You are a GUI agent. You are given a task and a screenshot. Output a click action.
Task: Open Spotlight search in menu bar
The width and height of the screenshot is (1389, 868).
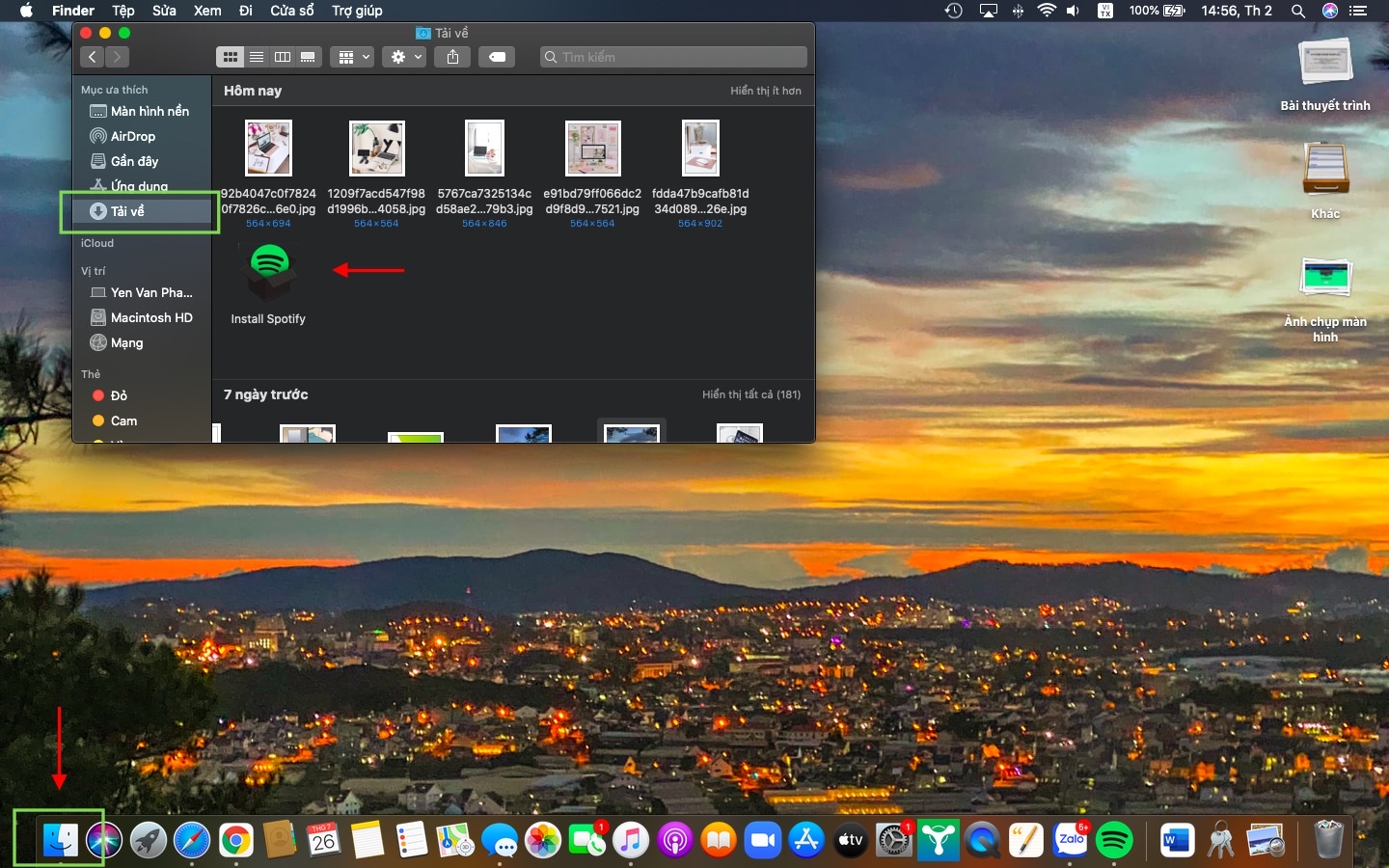click(x=1298, y=11)
